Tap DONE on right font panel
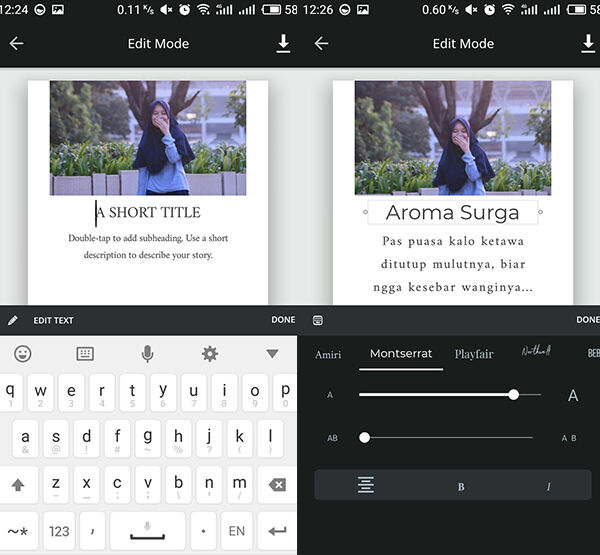The image size is (600, 555). click(588, 320)
